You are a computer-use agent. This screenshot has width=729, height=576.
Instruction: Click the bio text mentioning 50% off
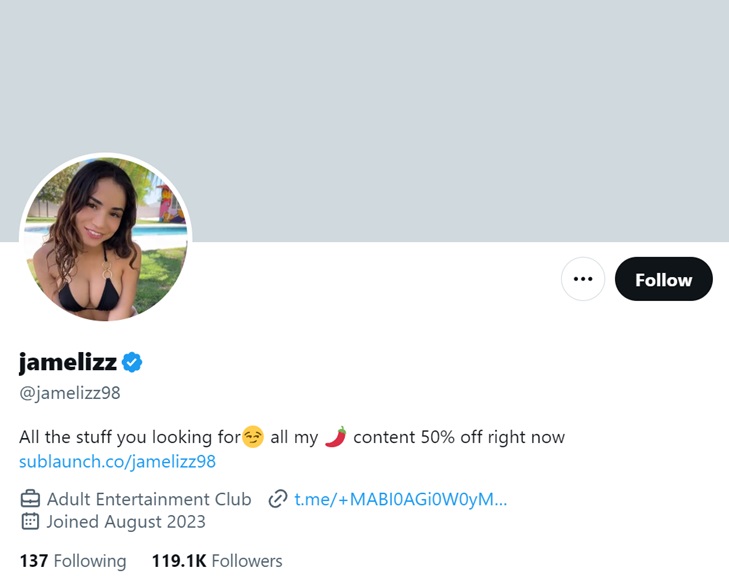pos(459,437)
